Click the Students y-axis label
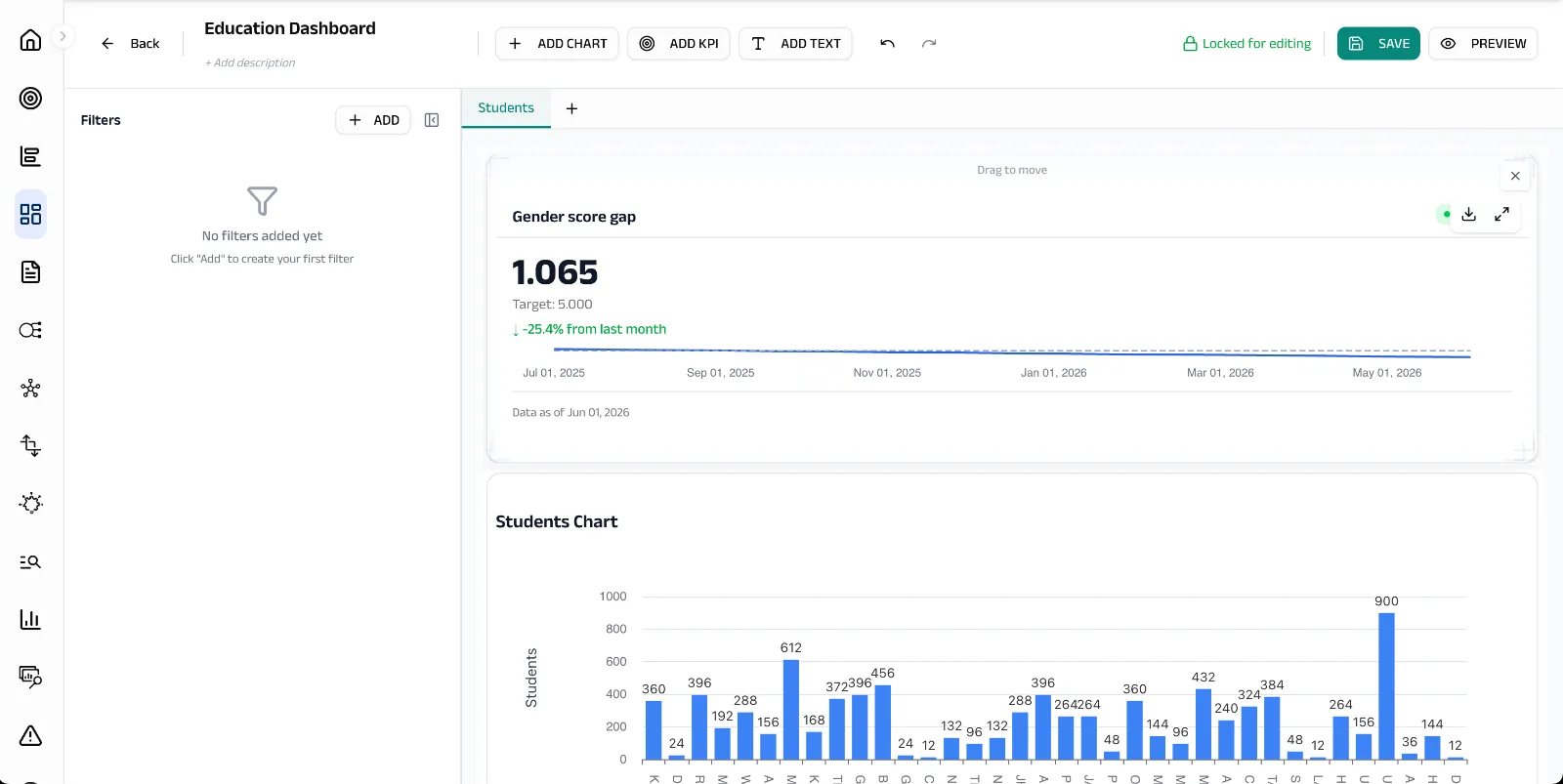This screenshot has width=1563, height=784. click(x=531, y=678)
